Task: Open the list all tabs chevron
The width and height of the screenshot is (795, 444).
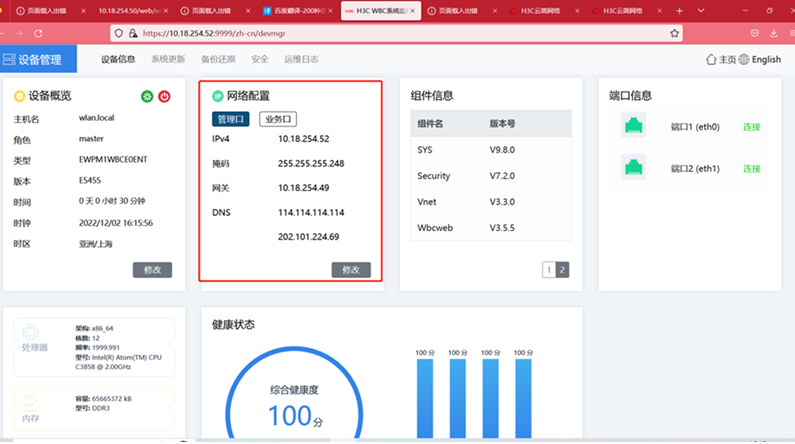Action: (x=701, y=11)
